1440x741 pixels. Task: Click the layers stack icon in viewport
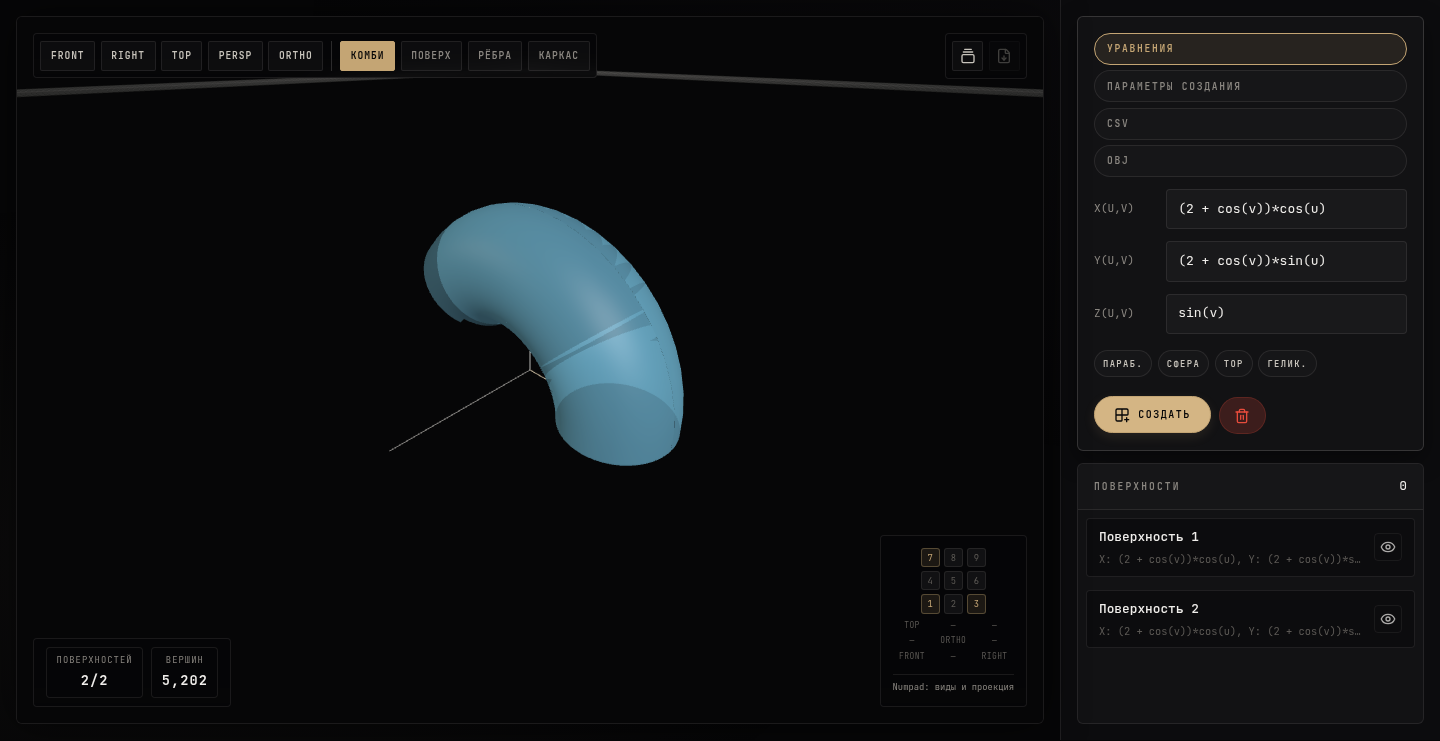tap(967, 56)
